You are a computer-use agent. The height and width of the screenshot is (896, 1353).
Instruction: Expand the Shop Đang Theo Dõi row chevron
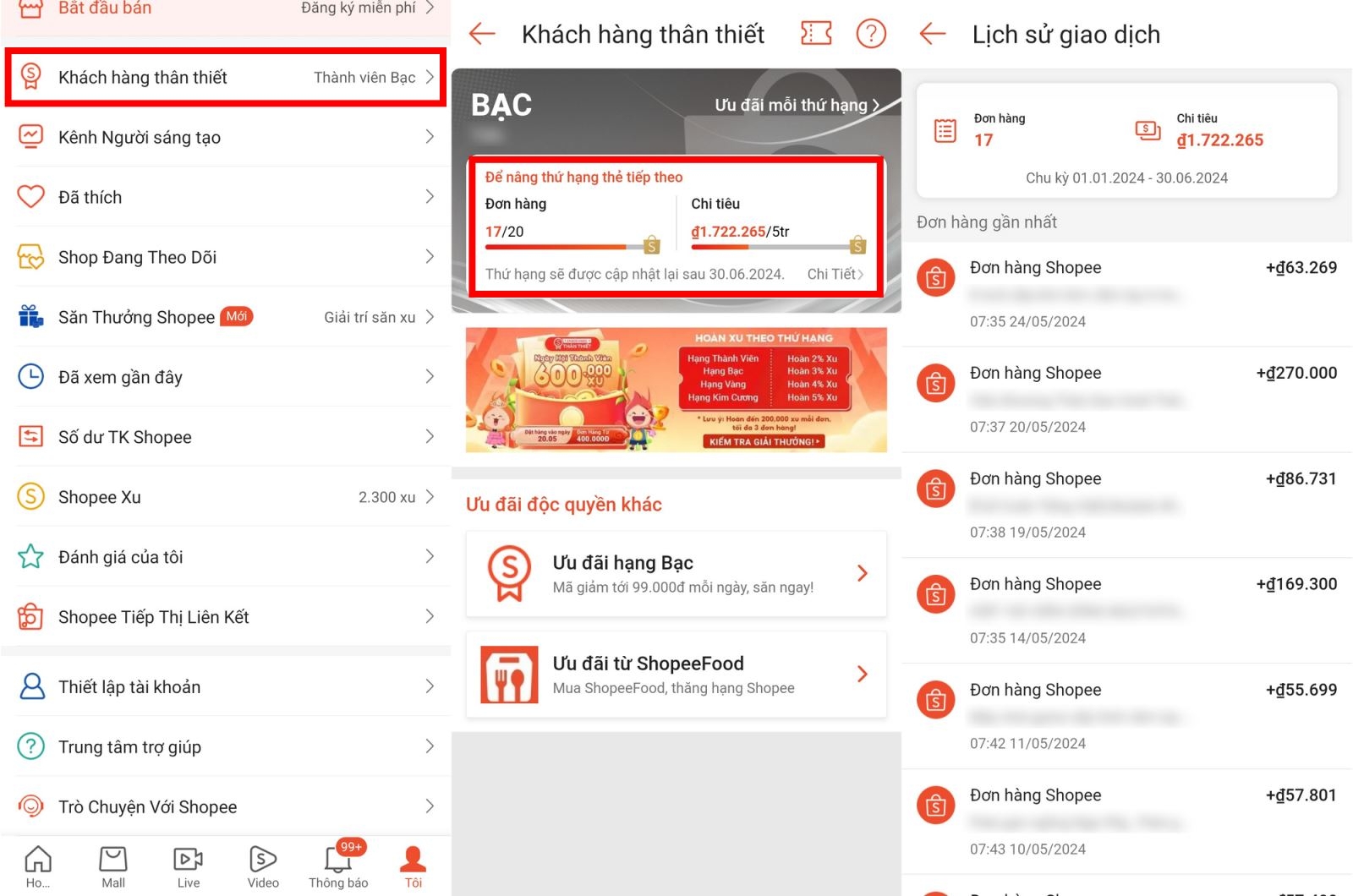point(430,257)
